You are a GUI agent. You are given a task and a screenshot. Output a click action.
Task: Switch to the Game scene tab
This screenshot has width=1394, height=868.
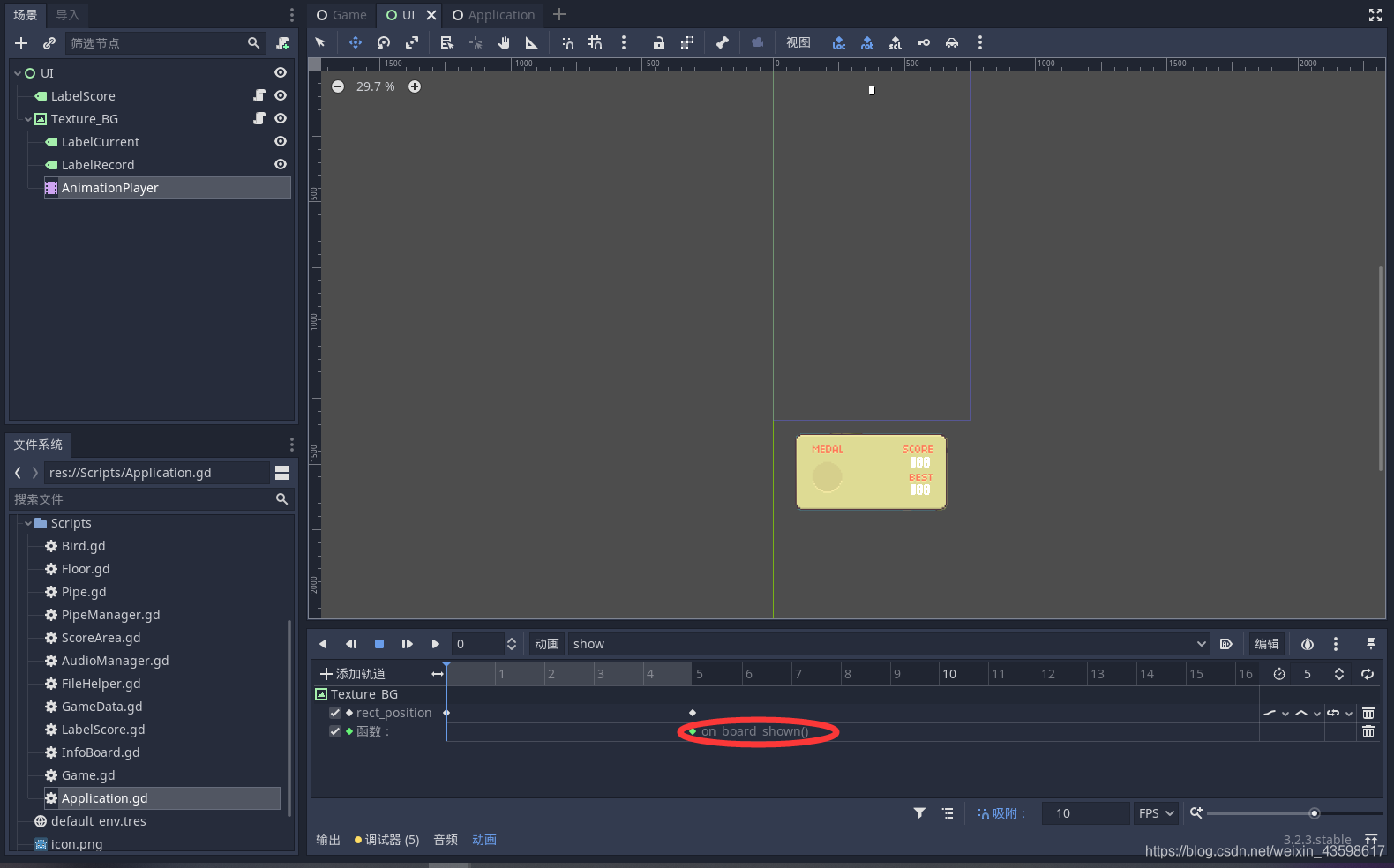click(x=341, y=15)
